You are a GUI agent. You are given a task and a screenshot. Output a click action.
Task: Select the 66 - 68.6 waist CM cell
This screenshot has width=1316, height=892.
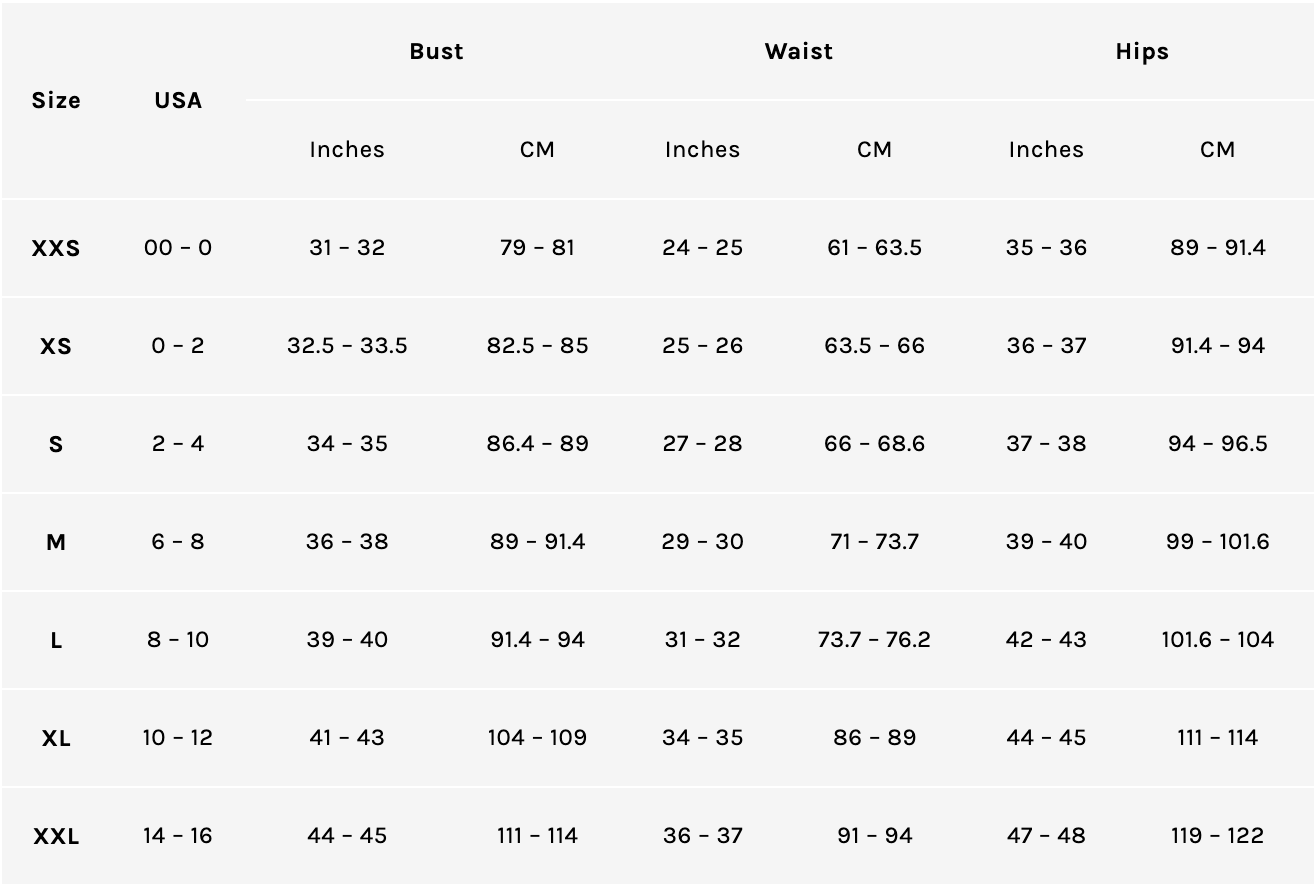coord(874,444)
